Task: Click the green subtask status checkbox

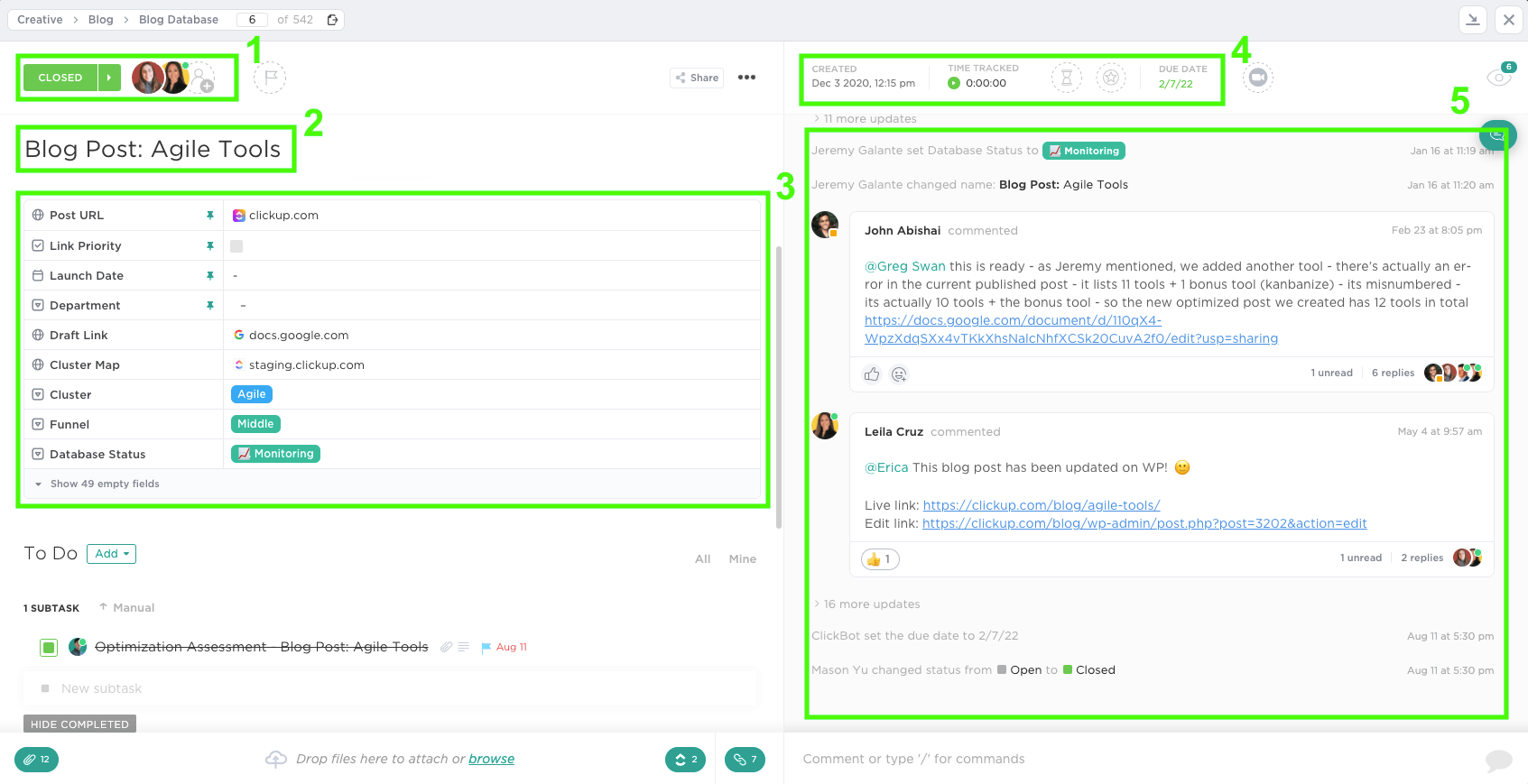Action: pyautogui.click(x=49, y=647)
